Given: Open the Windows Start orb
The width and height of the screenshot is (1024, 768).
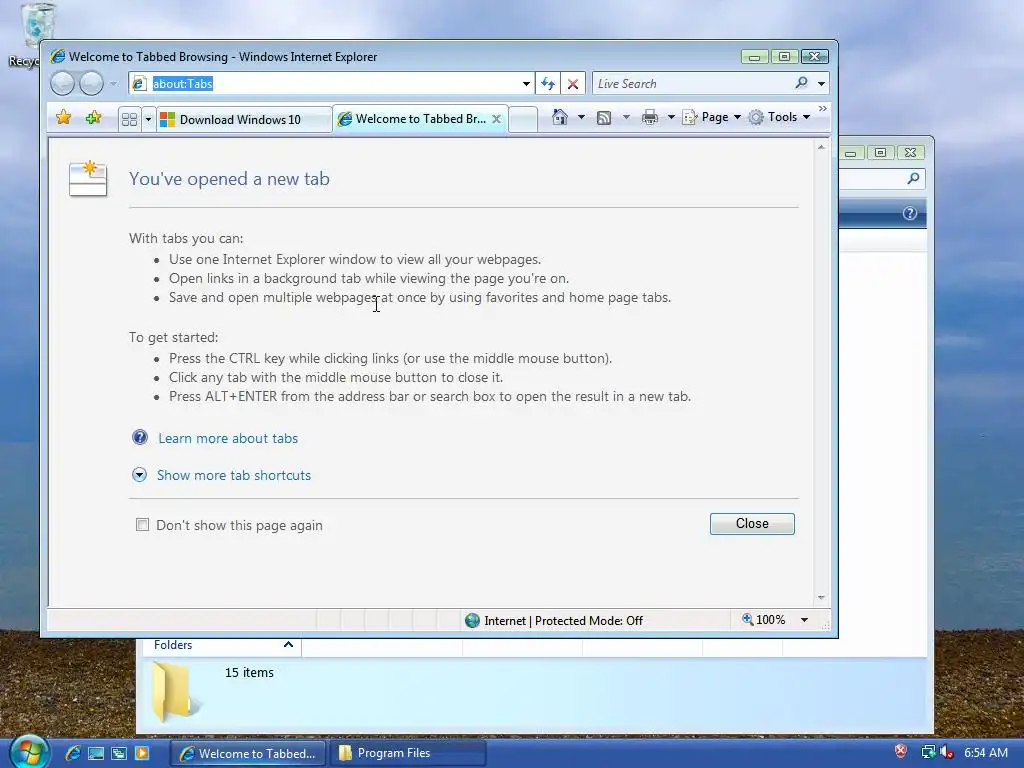Looking at the screenshot, I should pyautogui.click(x=28, y=751).
